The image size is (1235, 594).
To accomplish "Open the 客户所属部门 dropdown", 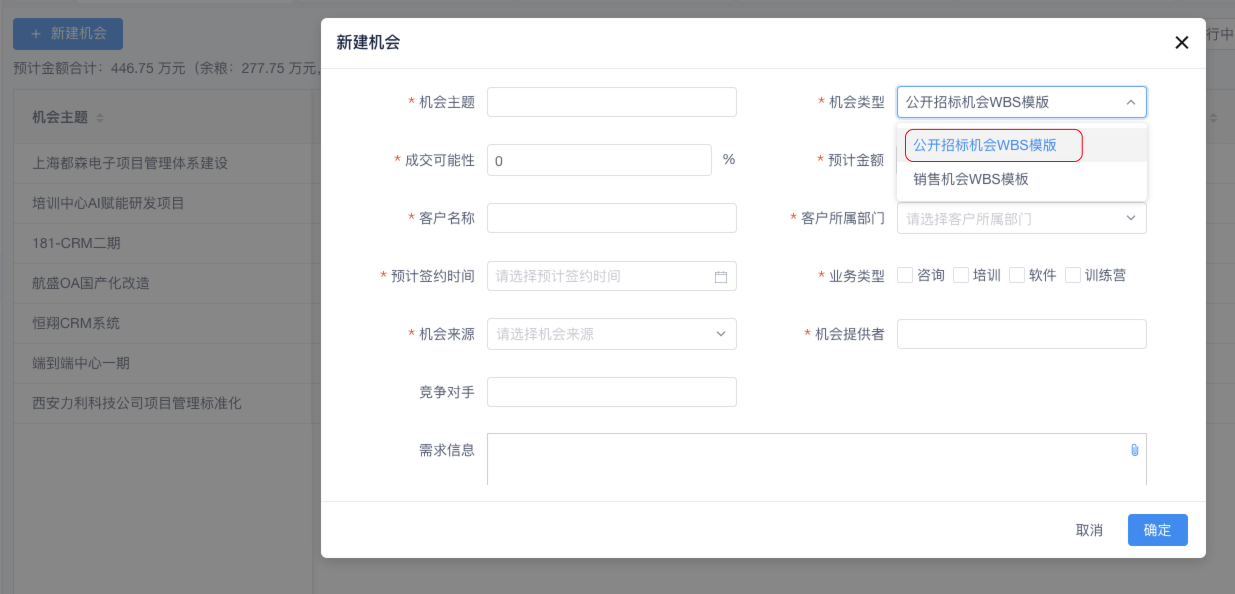I will [x=1021, y=218].
